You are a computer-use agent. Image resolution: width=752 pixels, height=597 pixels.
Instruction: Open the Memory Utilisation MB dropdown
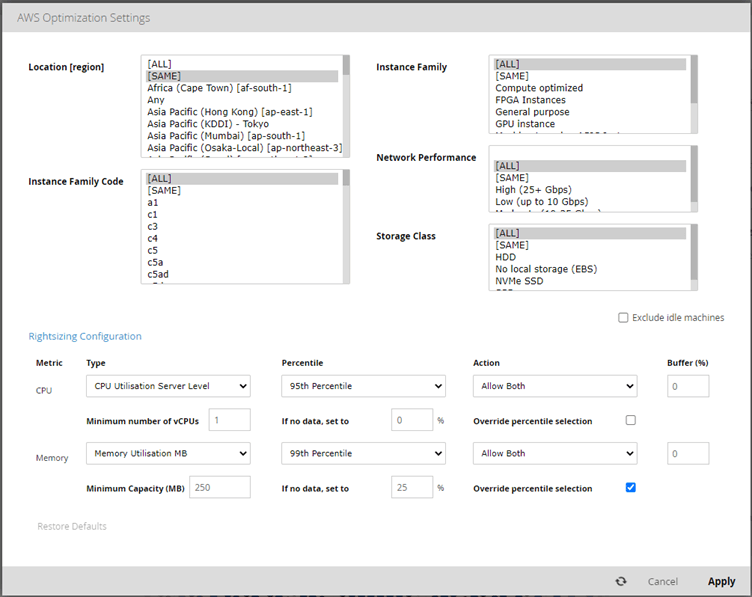[168, 454]
